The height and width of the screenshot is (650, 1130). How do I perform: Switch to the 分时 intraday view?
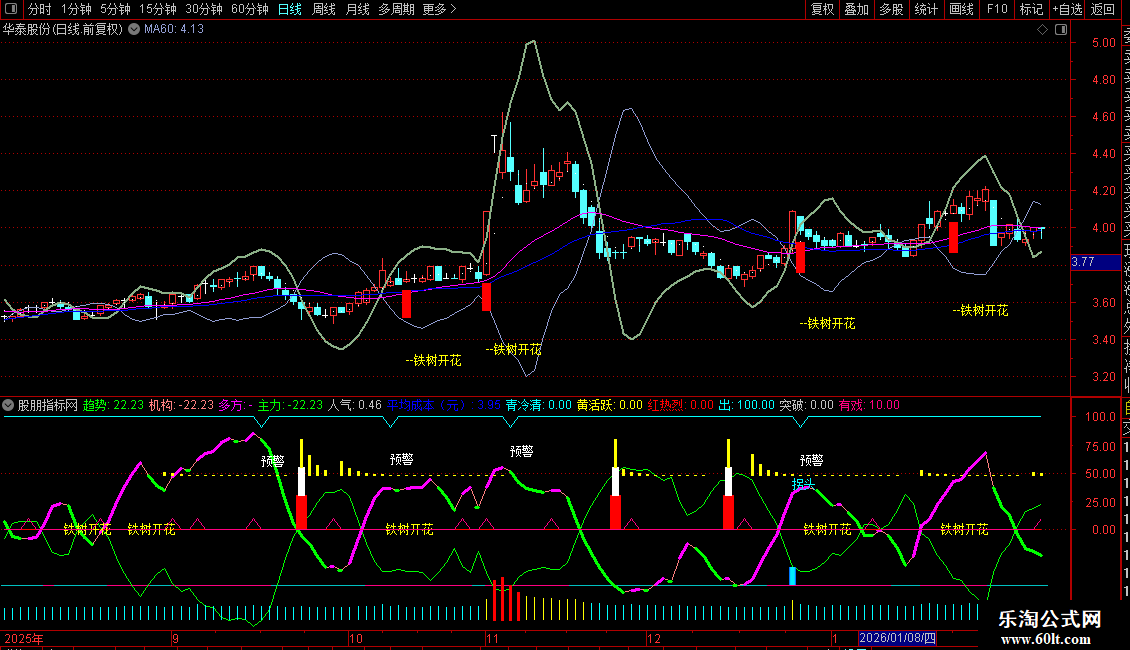39,9
